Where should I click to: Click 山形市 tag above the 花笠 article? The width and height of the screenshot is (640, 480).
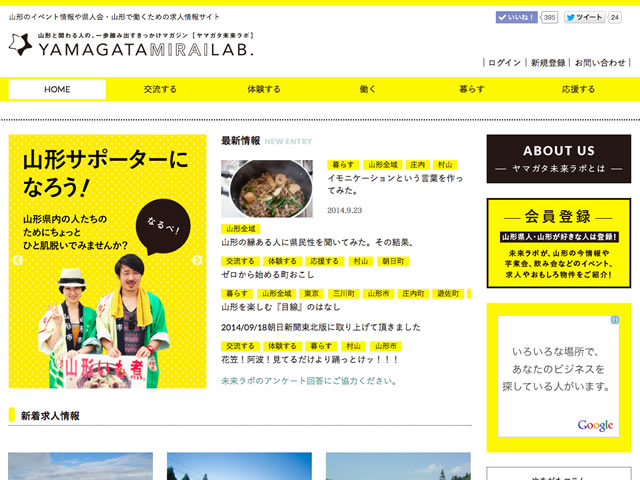coord(386,346)
